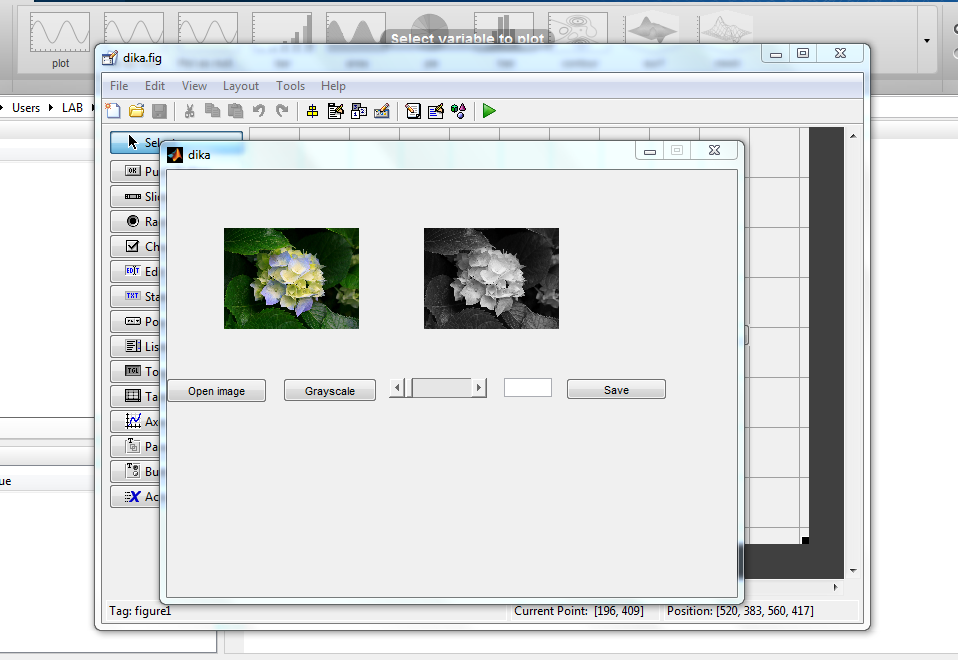Pick the Pop-up Menu component in palette
The height and width of the screenshot is (660, 958).
point(135,321)
